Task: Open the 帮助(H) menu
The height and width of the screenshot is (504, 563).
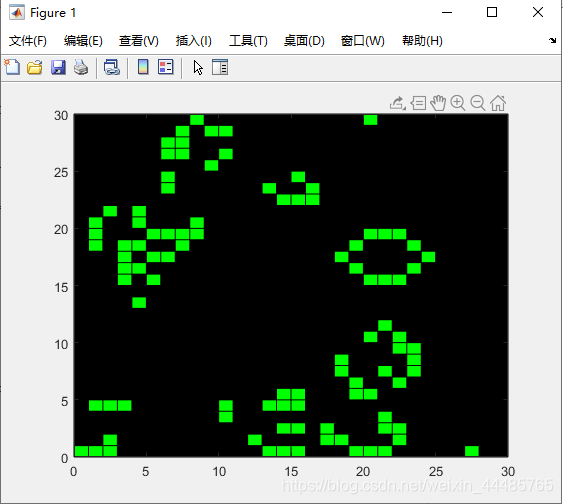Action: pyautogui.click(x=422, y=41)
